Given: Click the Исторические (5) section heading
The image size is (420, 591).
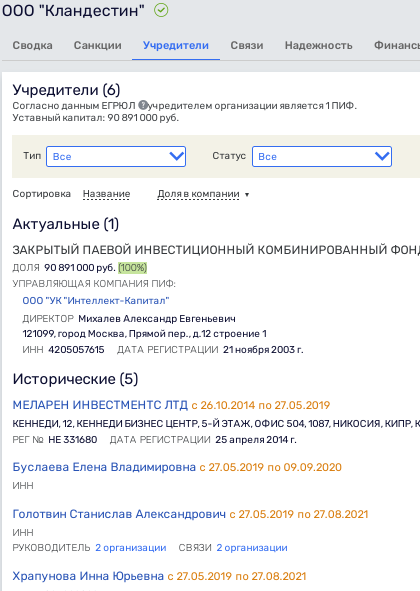Looking at the screenshot, I should tap(75, 379).
